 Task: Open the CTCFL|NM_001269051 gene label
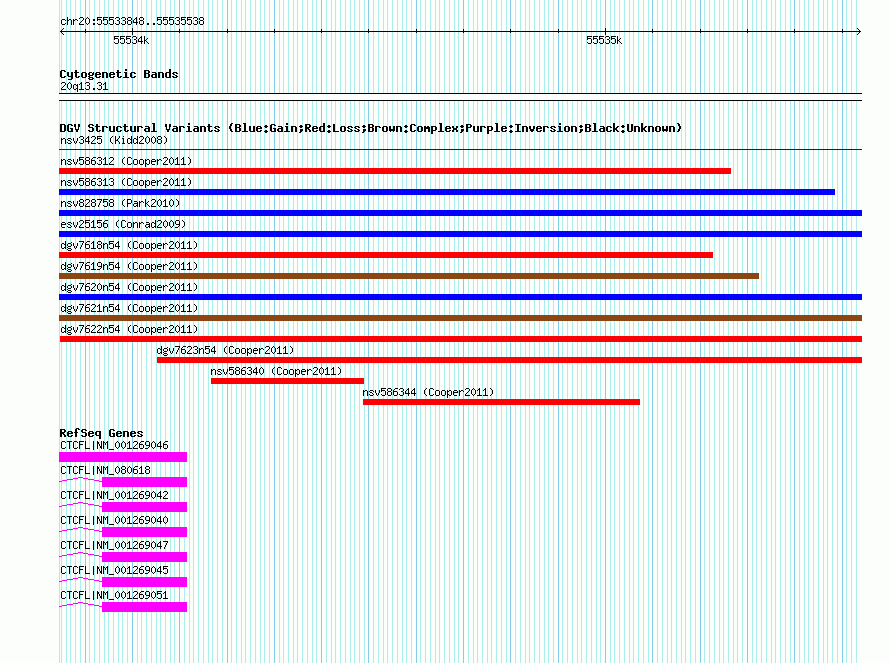point(114,595)
